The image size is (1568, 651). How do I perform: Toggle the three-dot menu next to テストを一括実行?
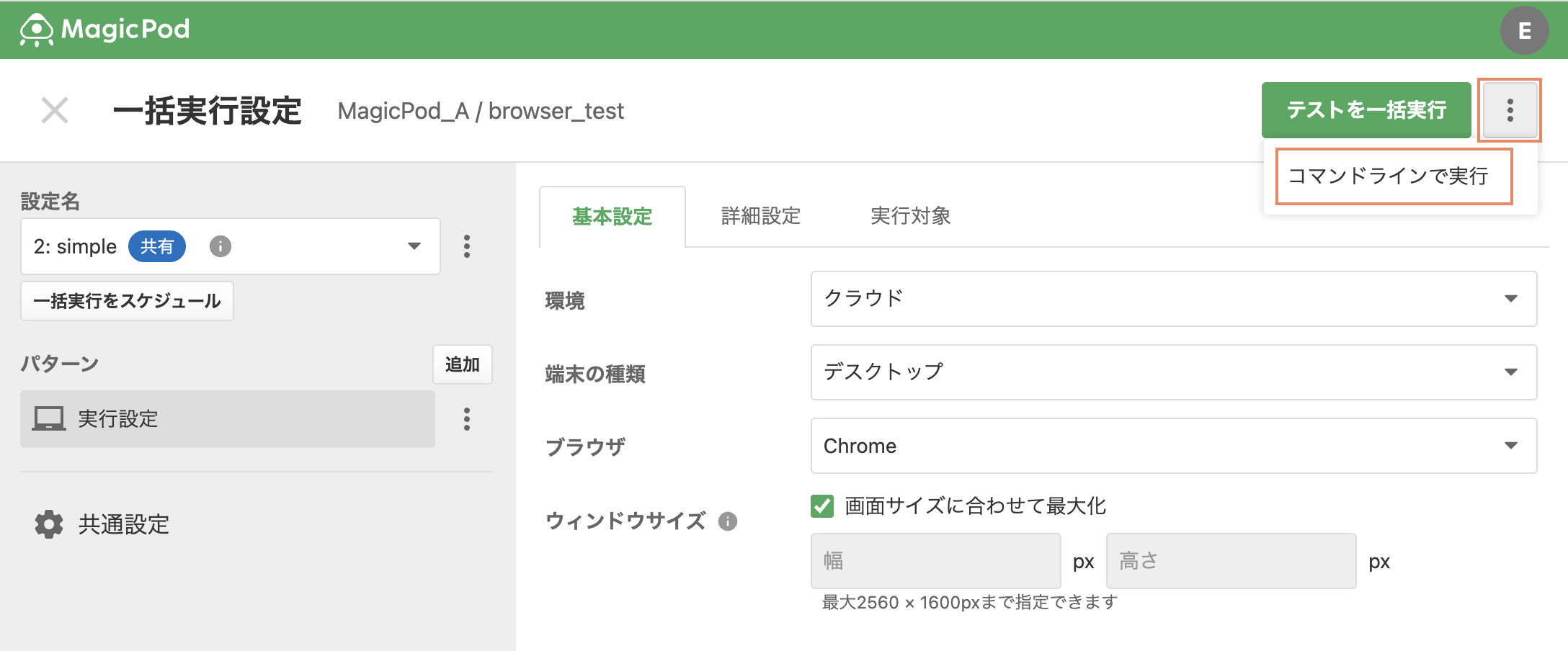point(1510,109)
